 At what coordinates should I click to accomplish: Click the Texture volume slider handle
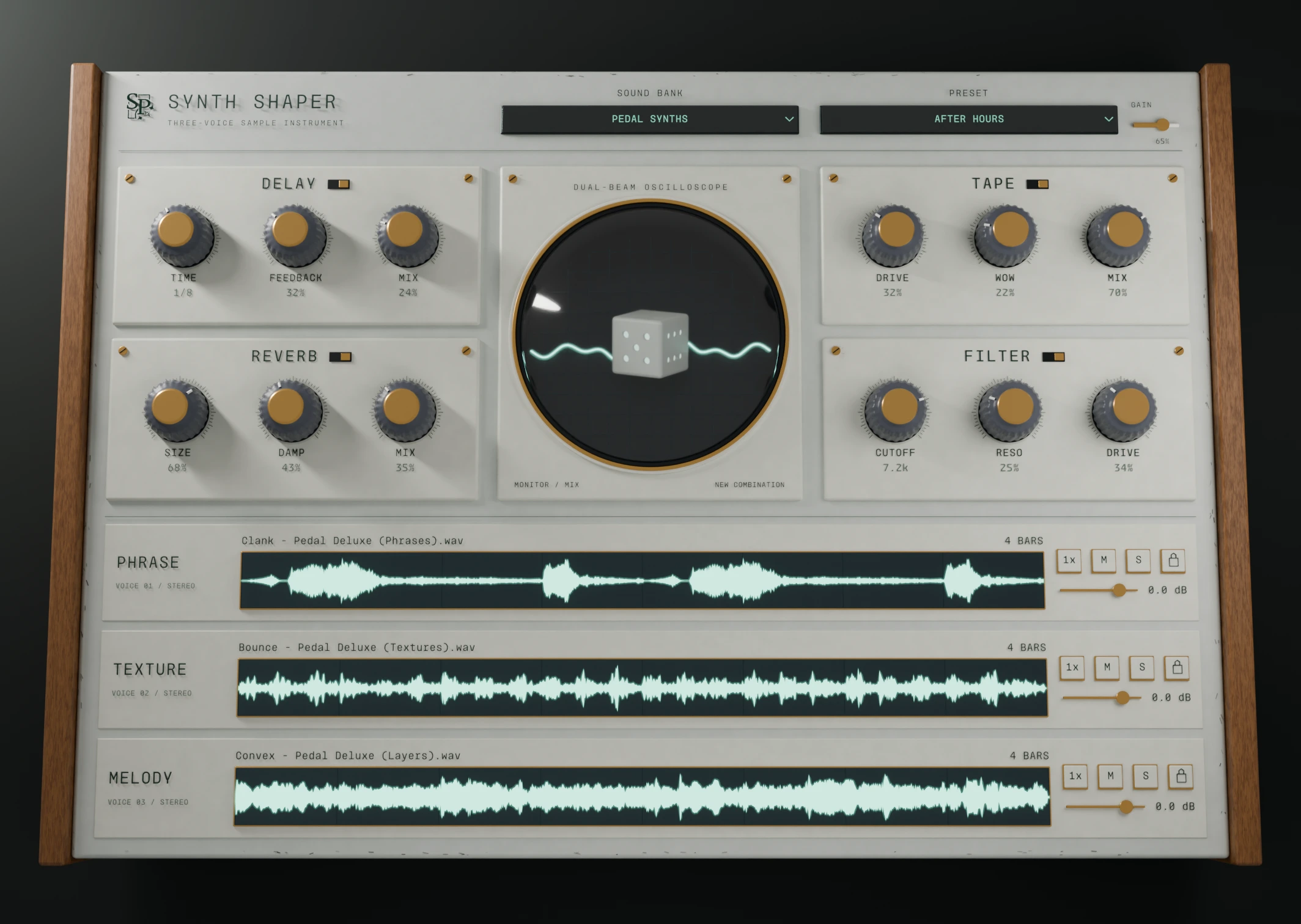tap(1122, 697)
